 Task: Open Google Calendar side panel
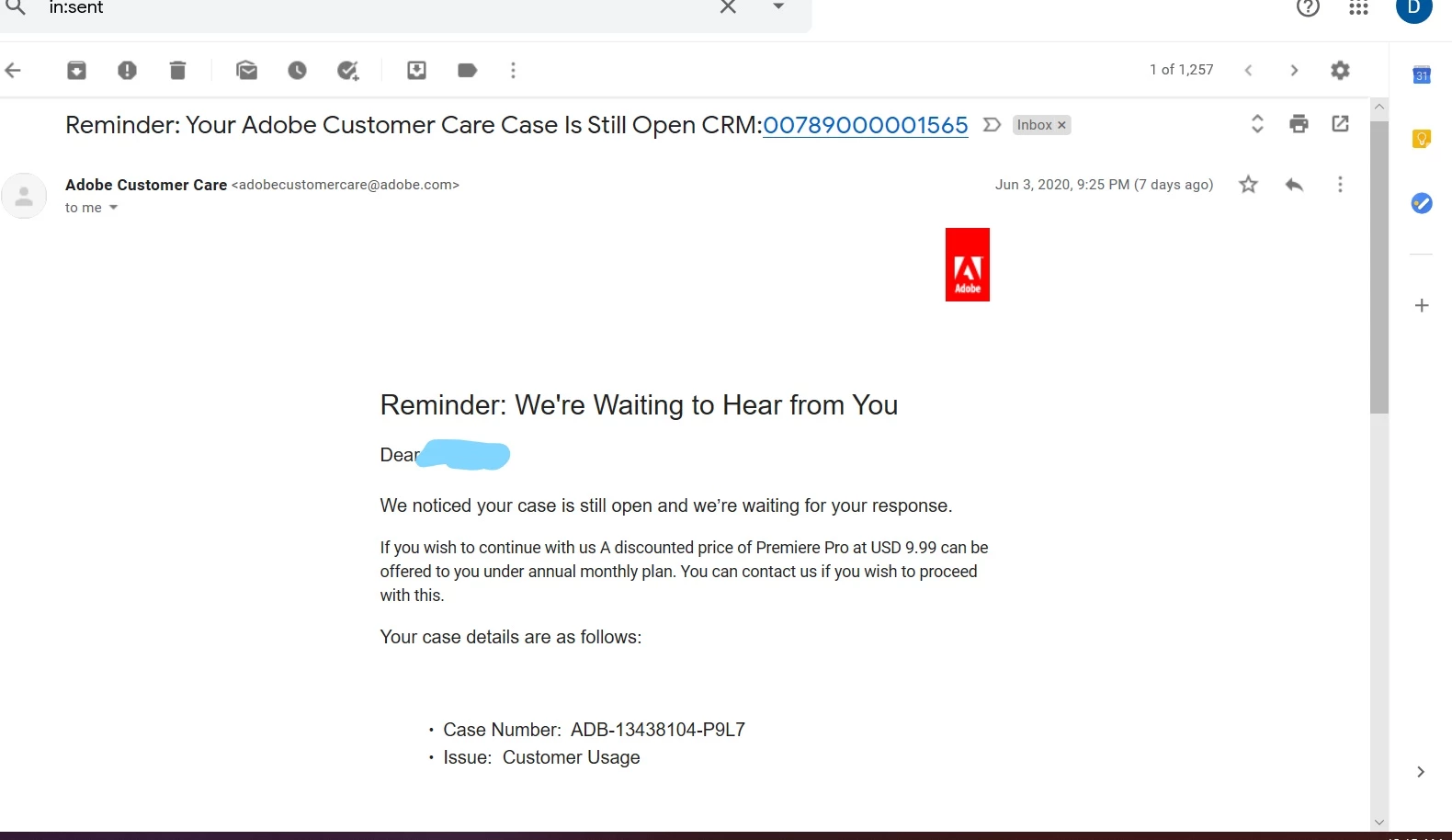point(1422,75)
